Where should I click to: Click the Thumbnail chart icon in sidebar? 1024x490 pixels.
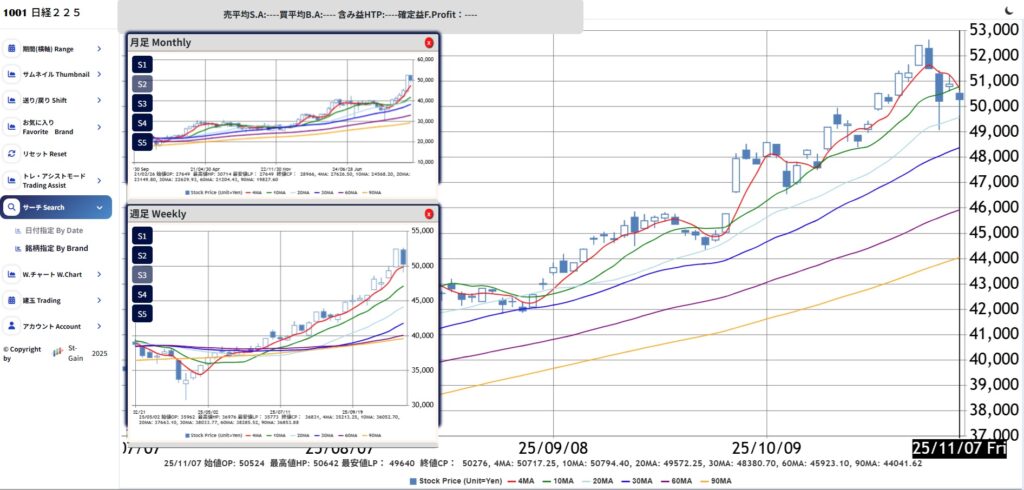11,74
